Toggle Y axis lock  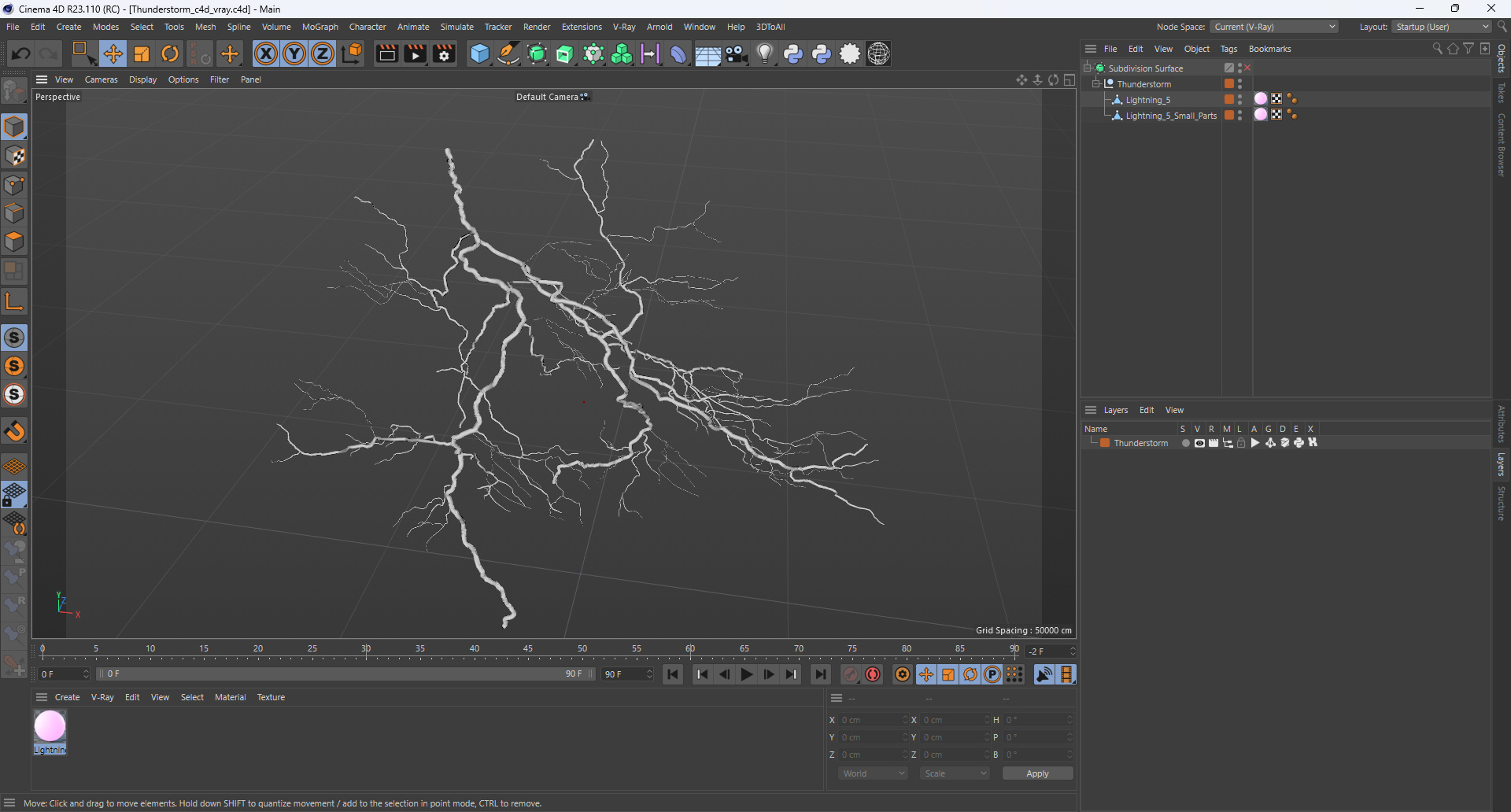294,54
